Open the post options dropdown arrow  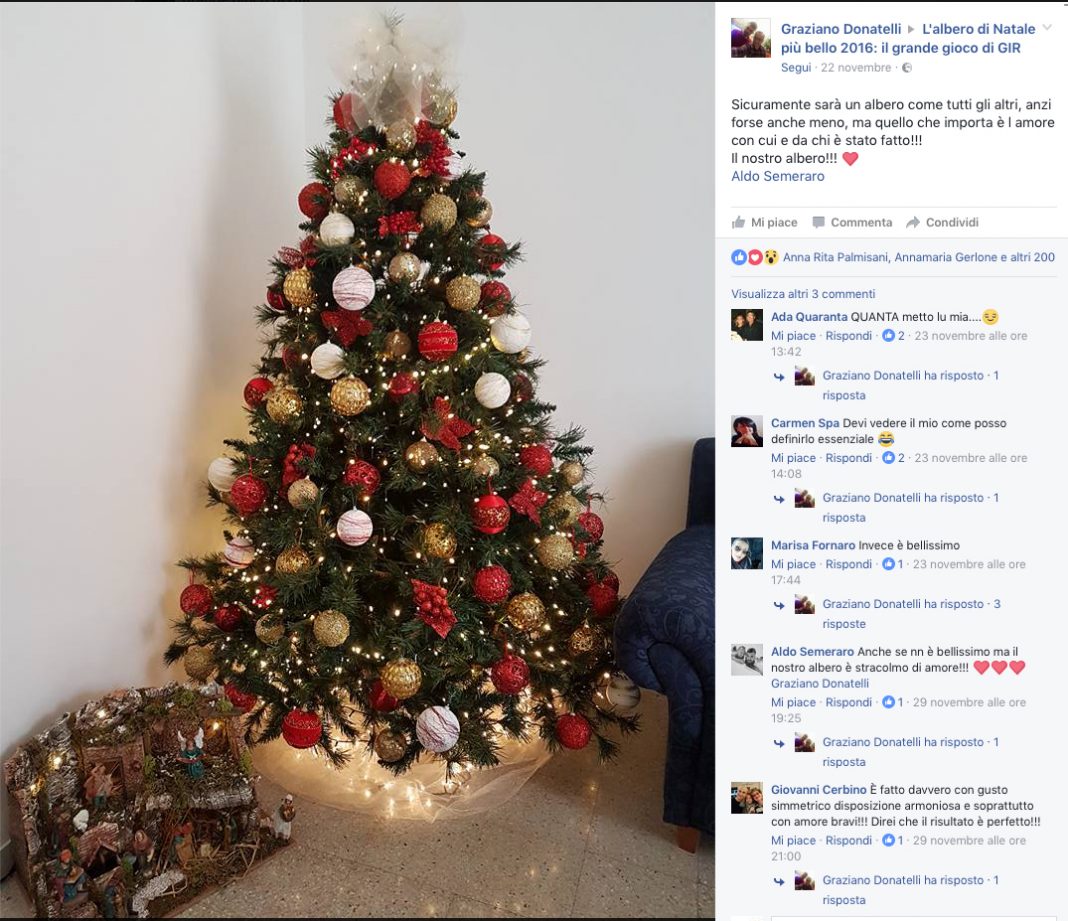click(x=1048, y=28)
